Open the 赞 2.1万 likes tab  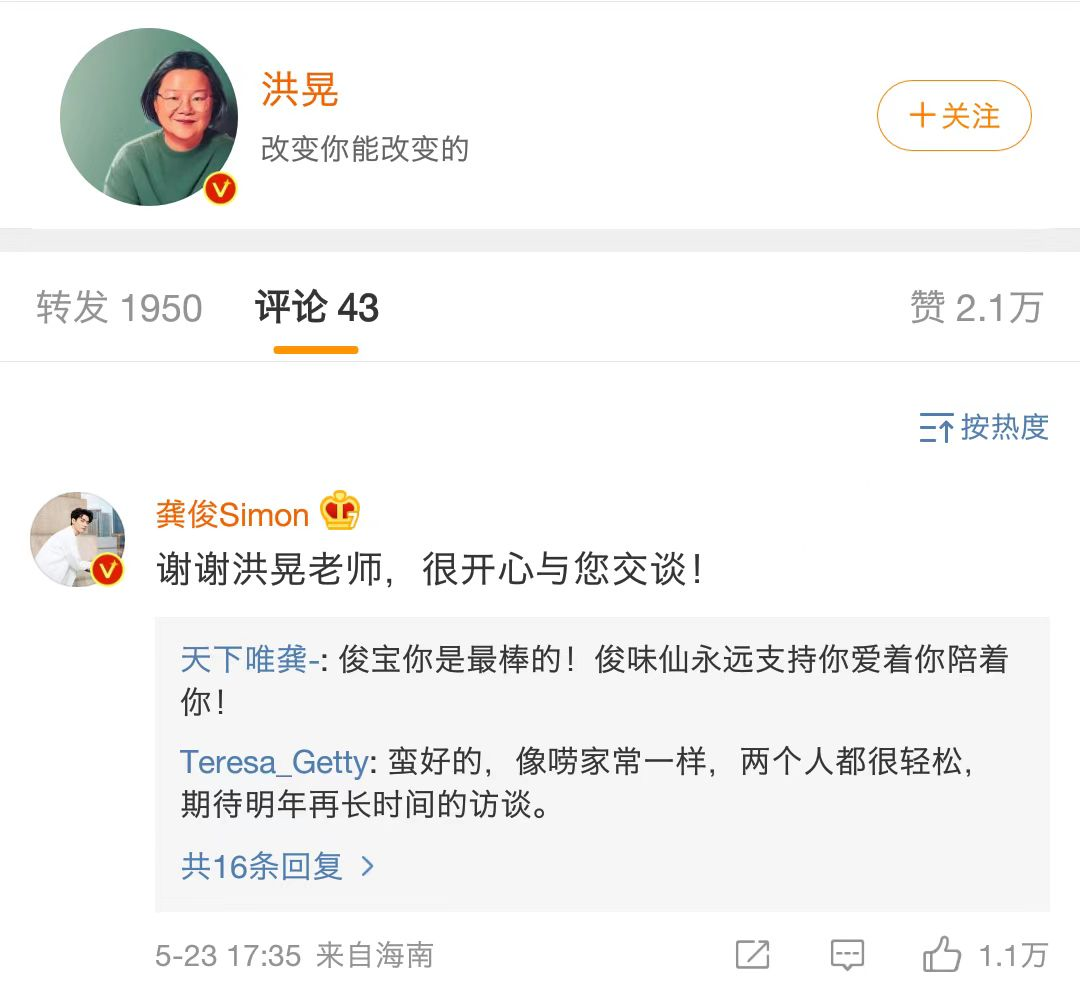(976, 308)
